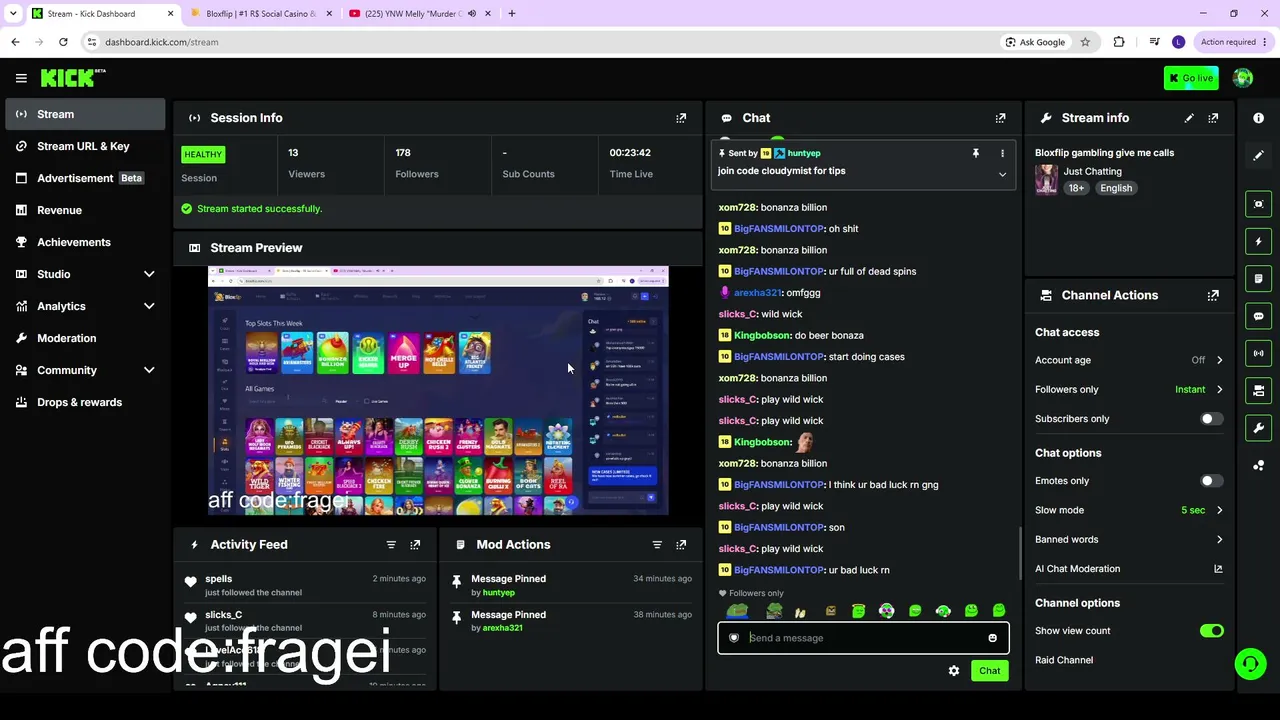Unpin the pinned chat message
Screen dimensions: 1280x720
[x=975, y=154]
